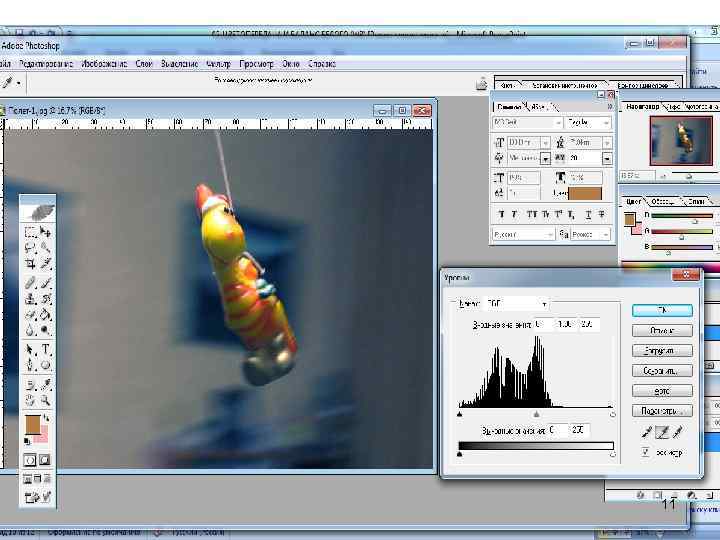Switch to the Стили tab

[696, 202]
